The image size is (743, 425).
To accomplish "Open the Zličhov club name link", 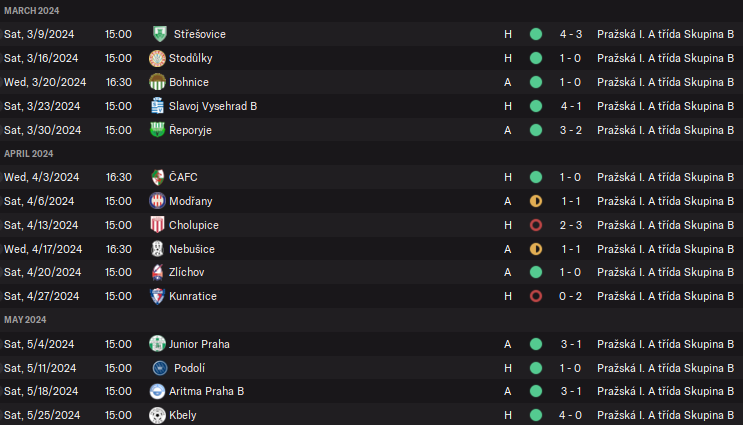I will coord(192,272).
